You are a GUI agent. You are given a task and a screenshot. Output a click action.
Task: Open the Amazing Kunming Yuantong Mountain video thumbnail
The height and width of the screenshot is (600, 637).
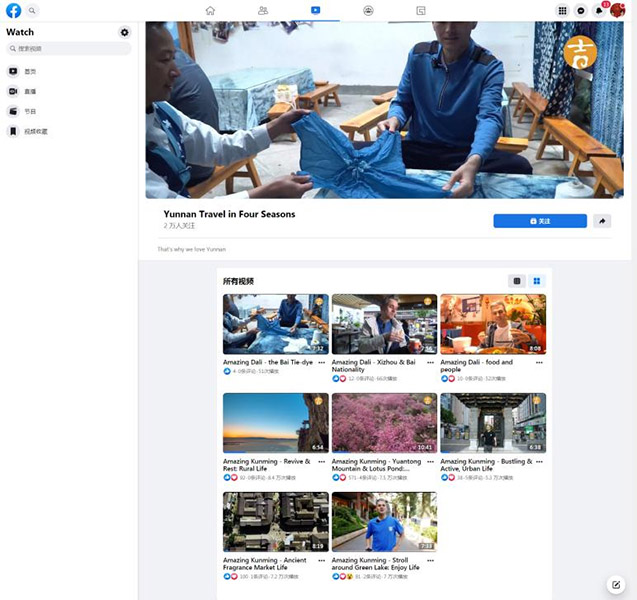(384, 422)
